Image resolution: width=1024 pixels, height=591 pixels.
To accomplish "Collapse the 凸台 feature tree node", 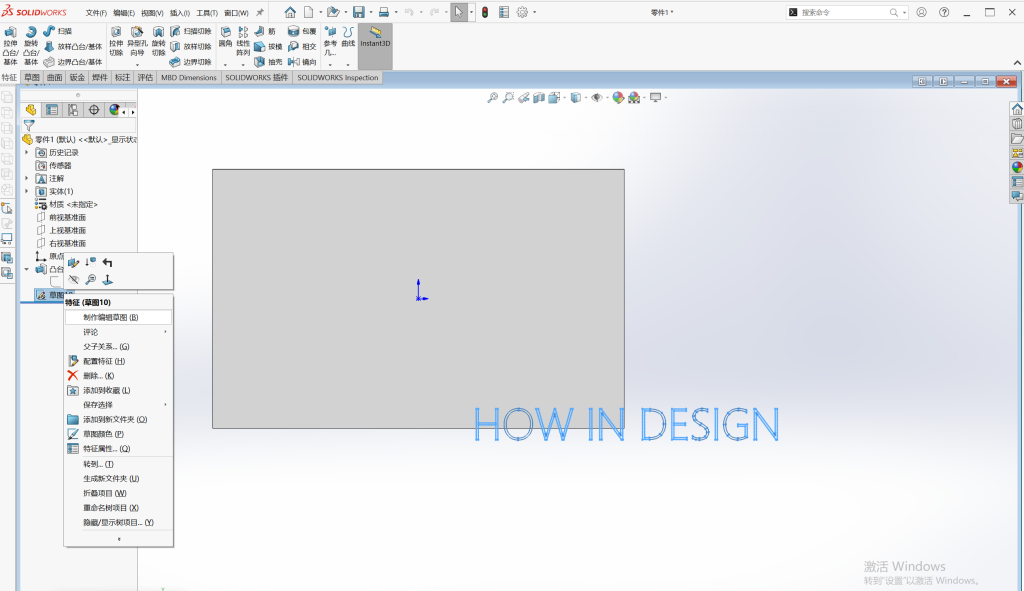I will (x=27, y=269).
